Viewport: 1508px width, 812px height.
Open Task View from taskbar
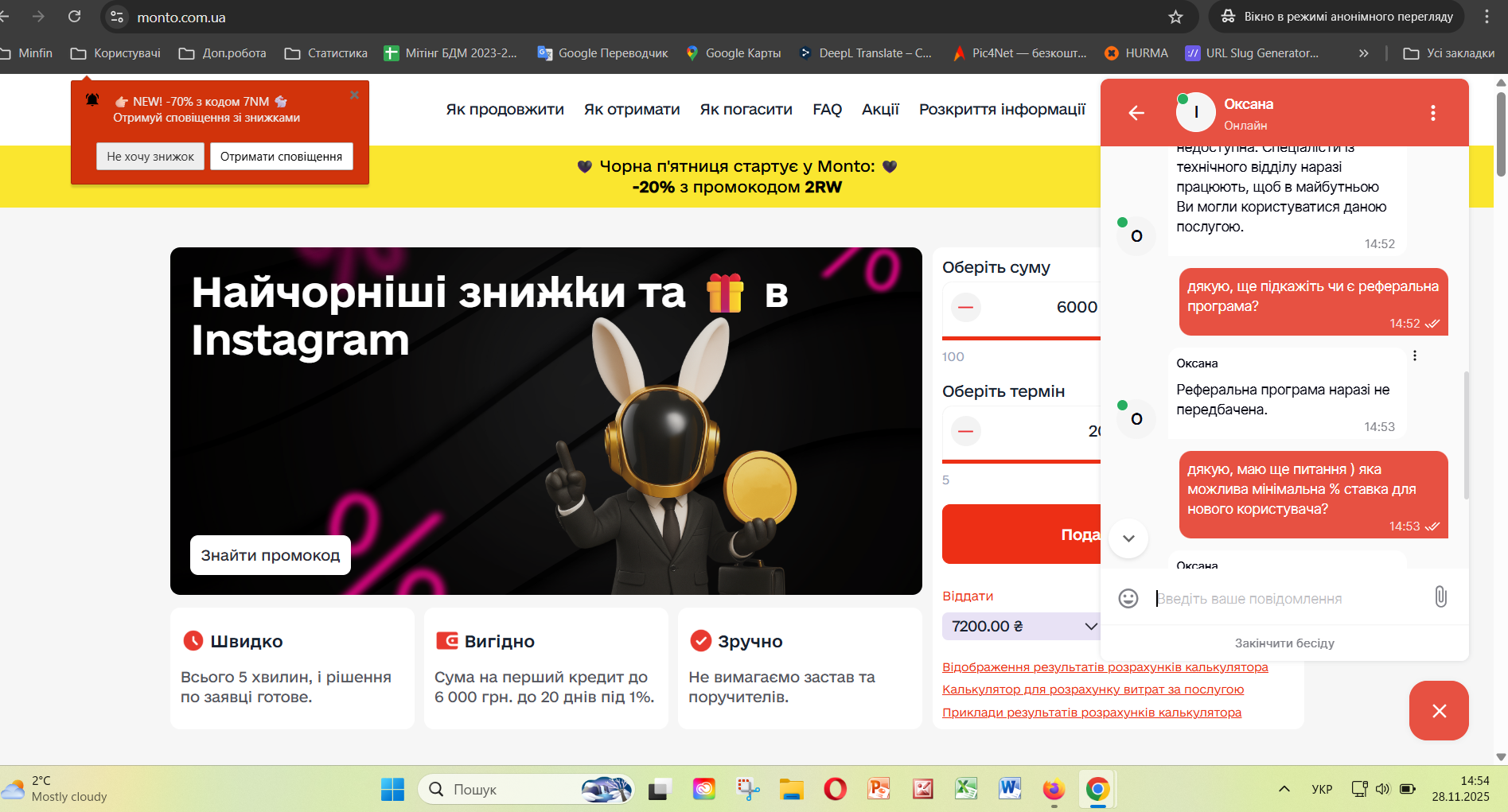coord(659,789)
